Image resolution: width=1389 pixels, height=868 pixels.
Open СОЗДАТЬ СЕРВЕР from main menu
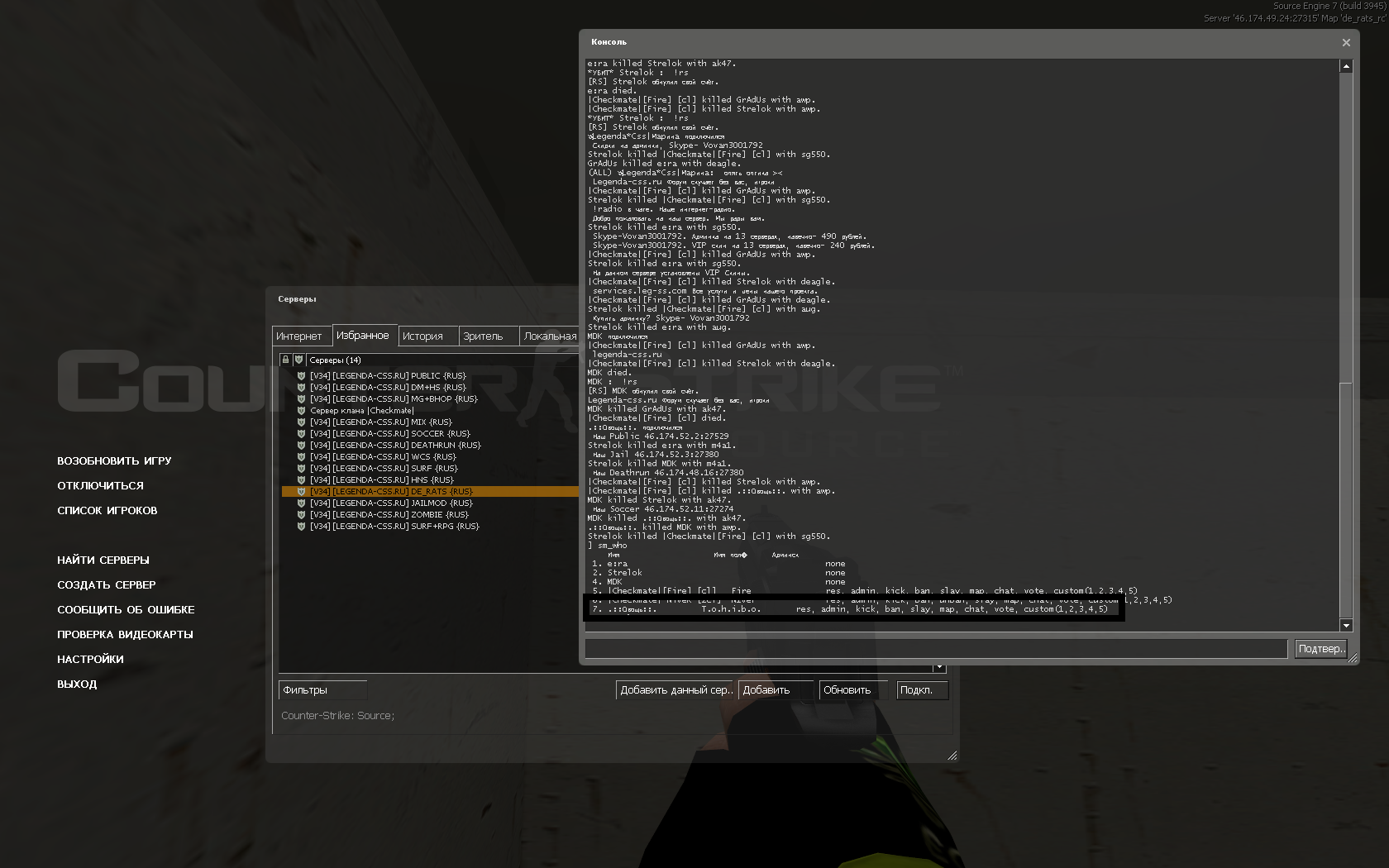pyautogui.click(x=107, y=585)
